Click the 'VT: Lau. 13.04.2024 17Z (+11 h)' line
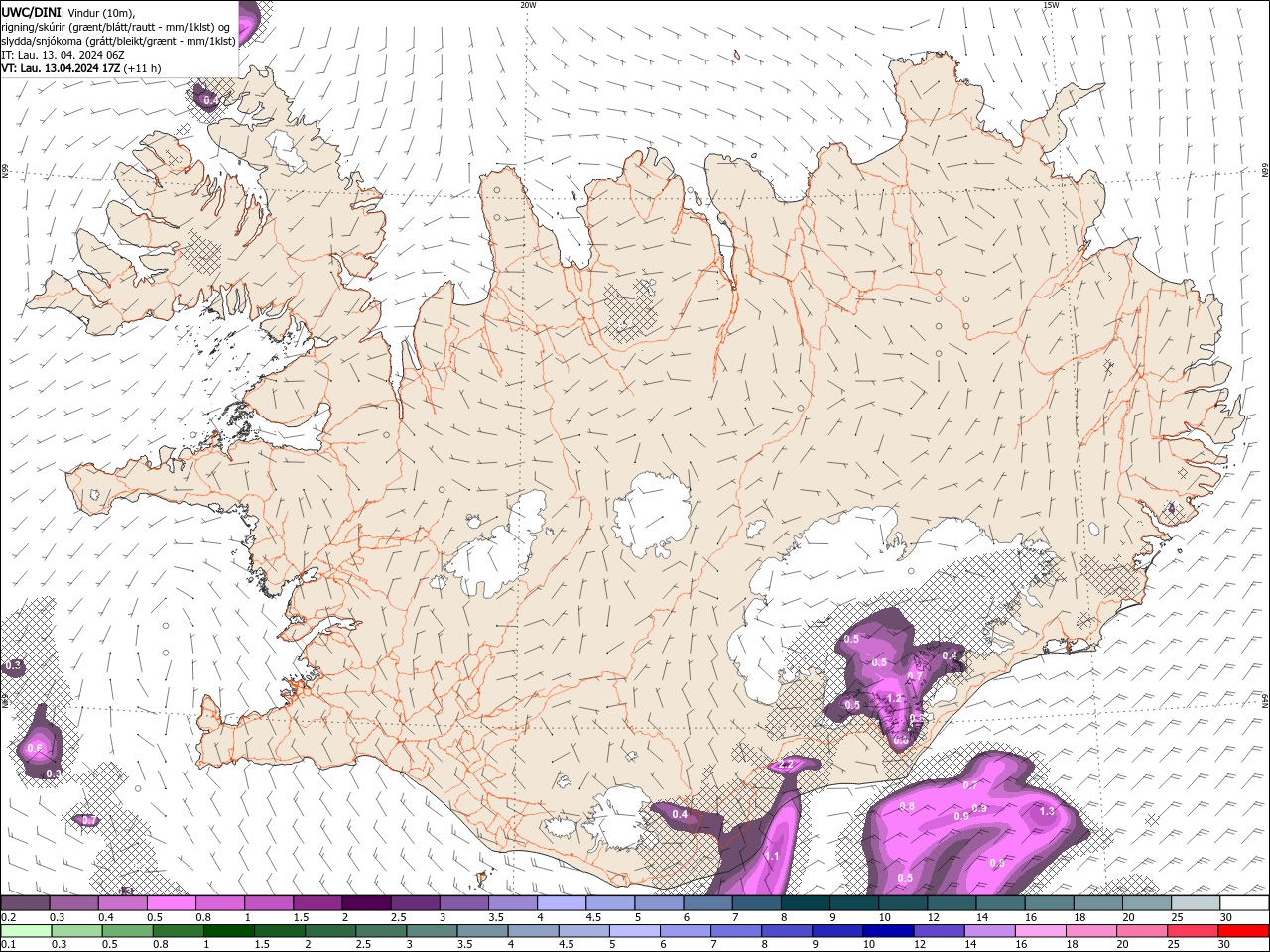This screenshot has width=1270, height=952. (81, 68)
